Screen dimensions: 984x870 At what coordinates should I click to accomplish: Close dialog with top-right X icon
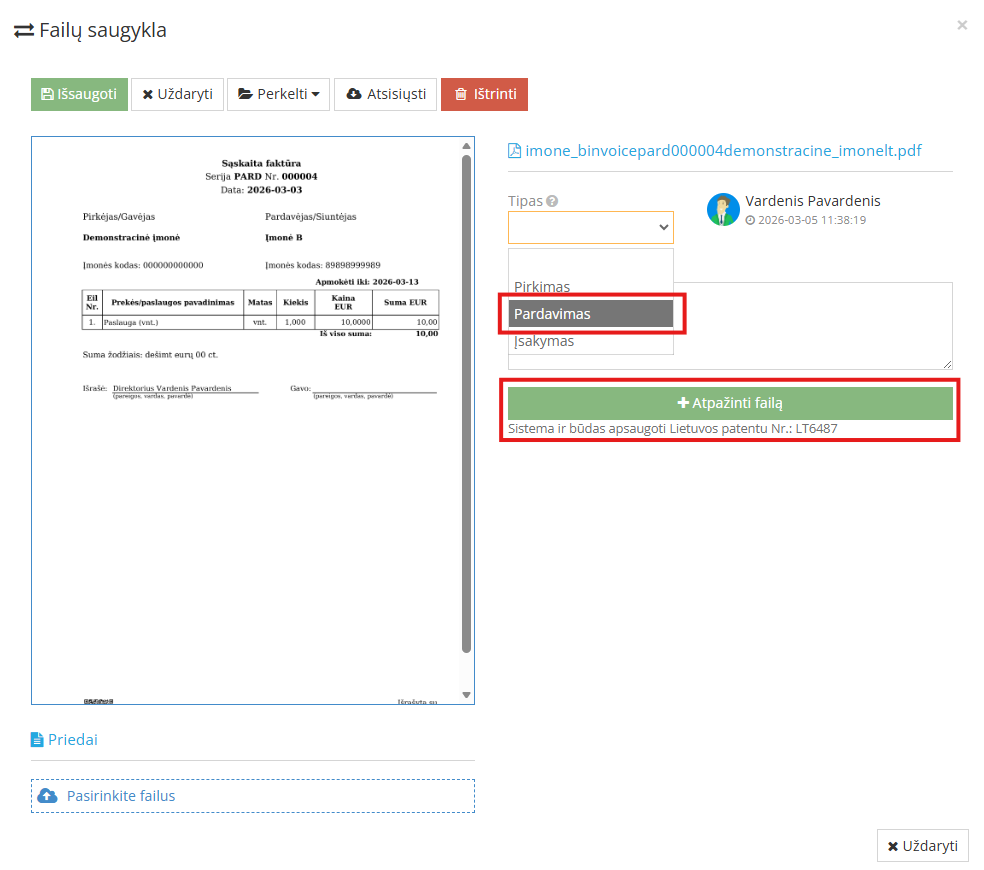[962, 25]
